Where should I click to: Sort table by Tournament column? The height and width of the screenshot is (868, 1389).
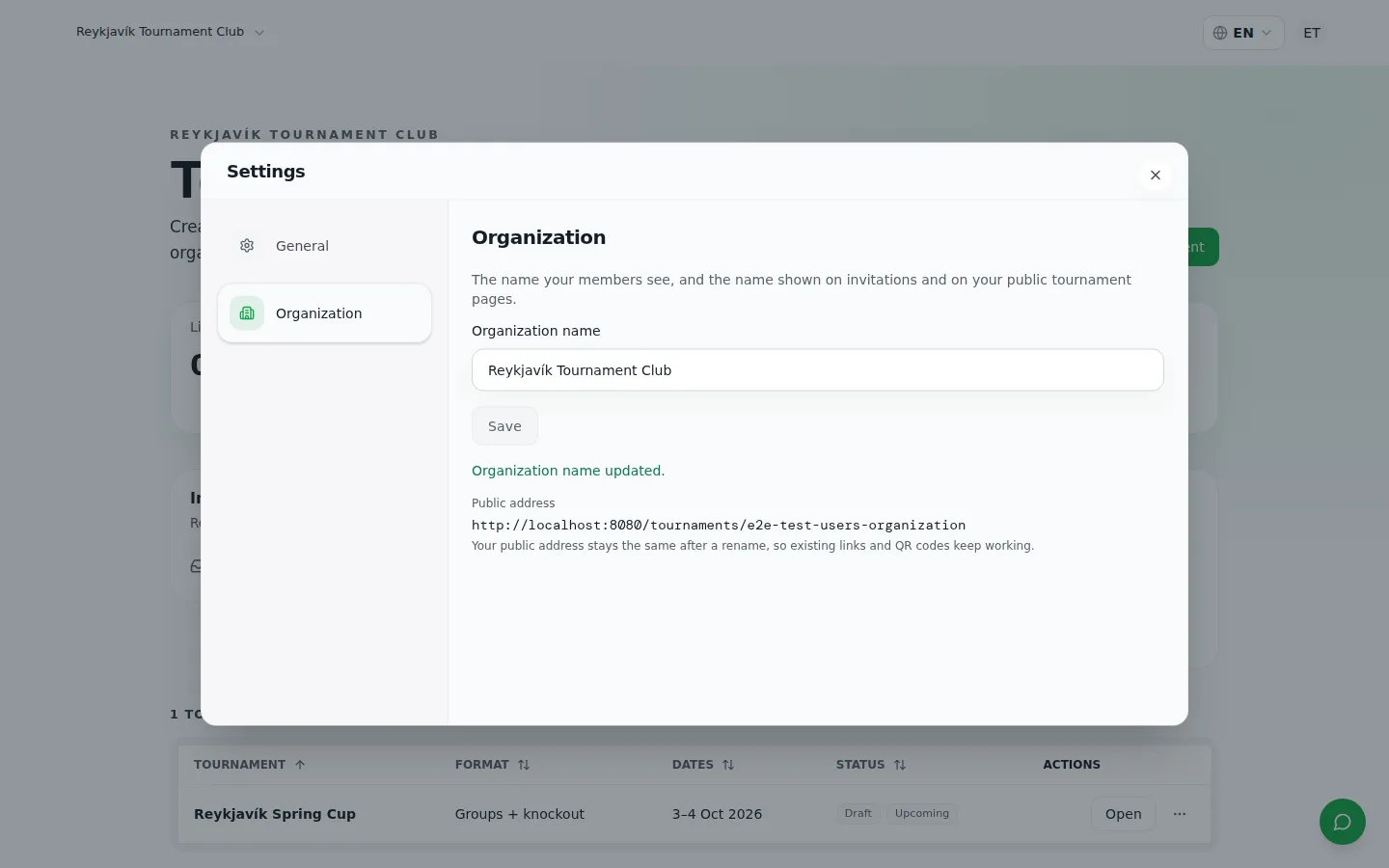(x=250, y=765)
